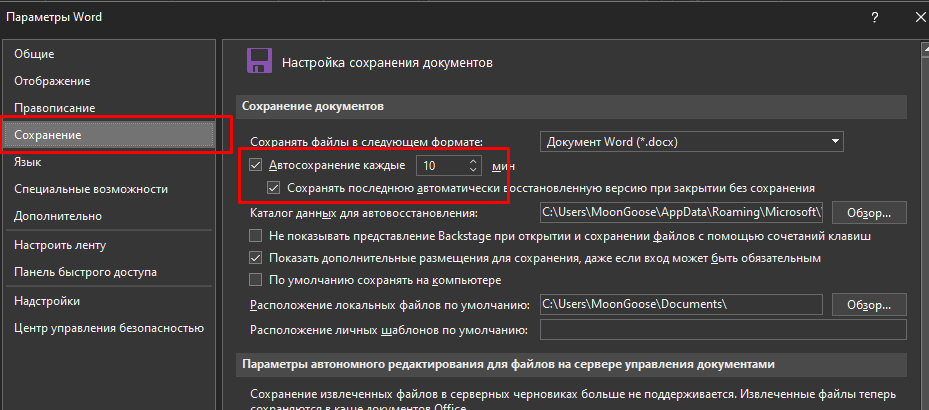Open Специальные возможности category

(108, 189)
